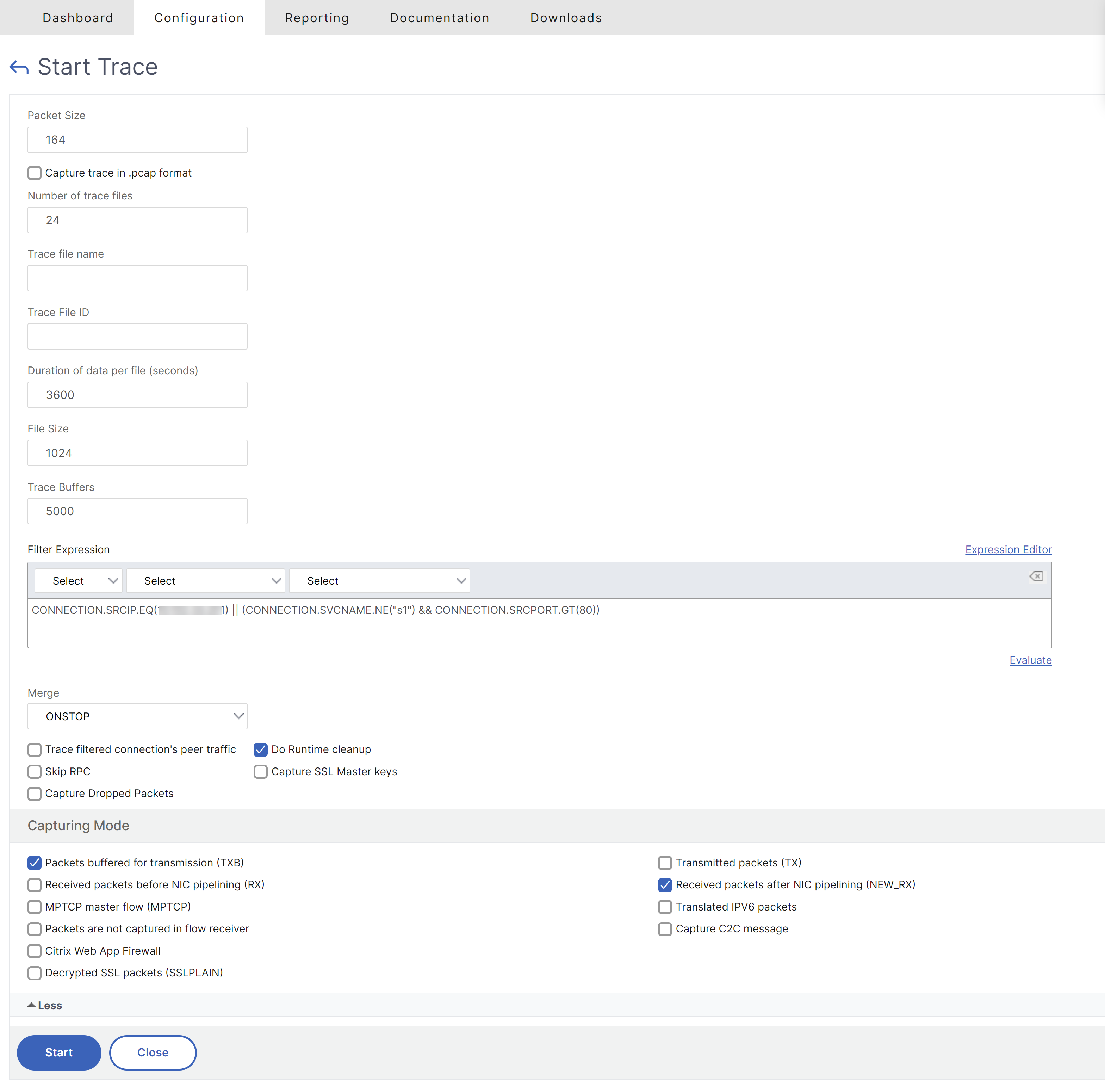Click the File Size input field
1105x1092 pixels.
(x=137, y=453)
